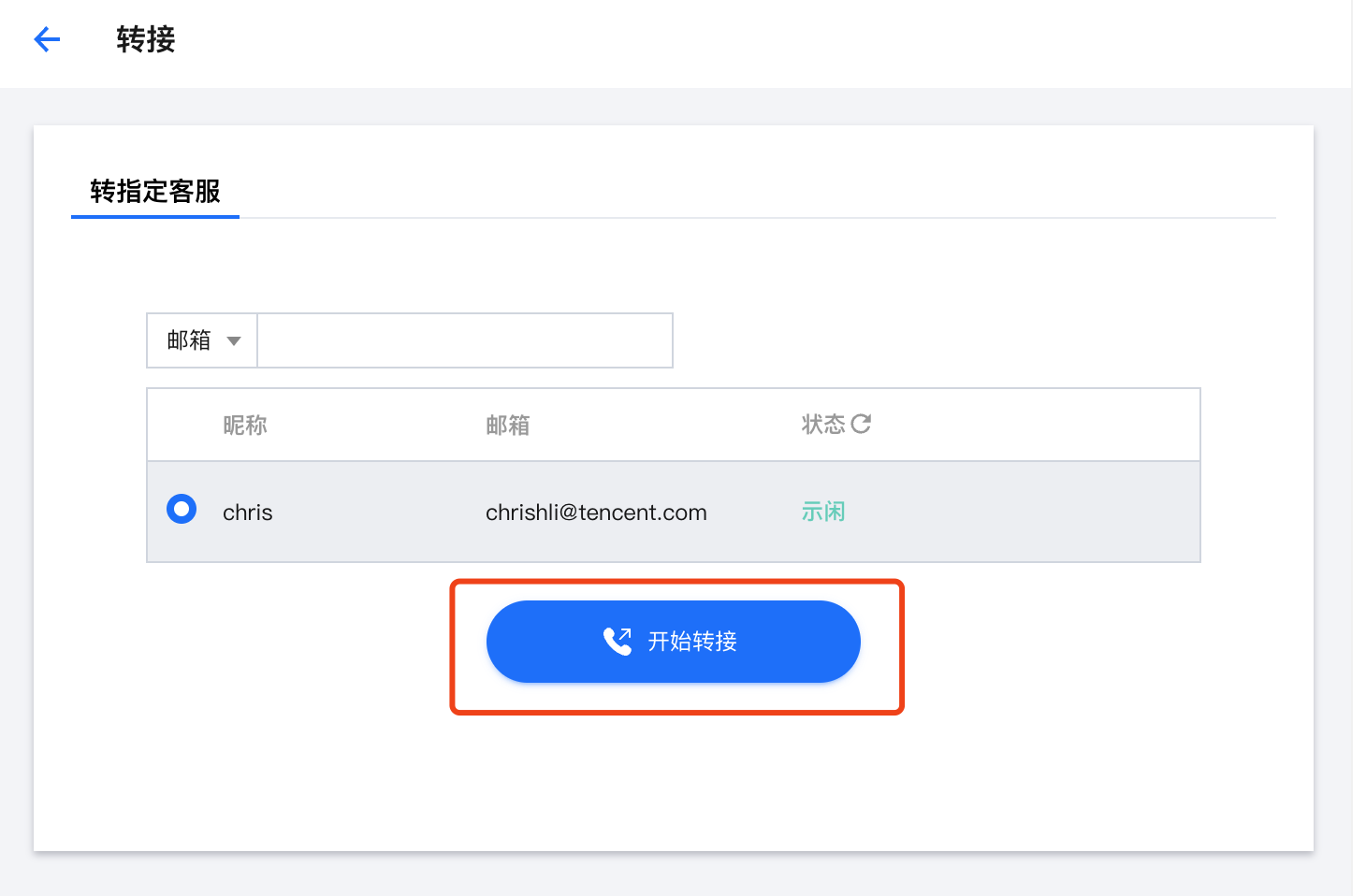Select the chris nickname in the row
The width and height of the screenshot is (1366, 896).
point(248,513)
